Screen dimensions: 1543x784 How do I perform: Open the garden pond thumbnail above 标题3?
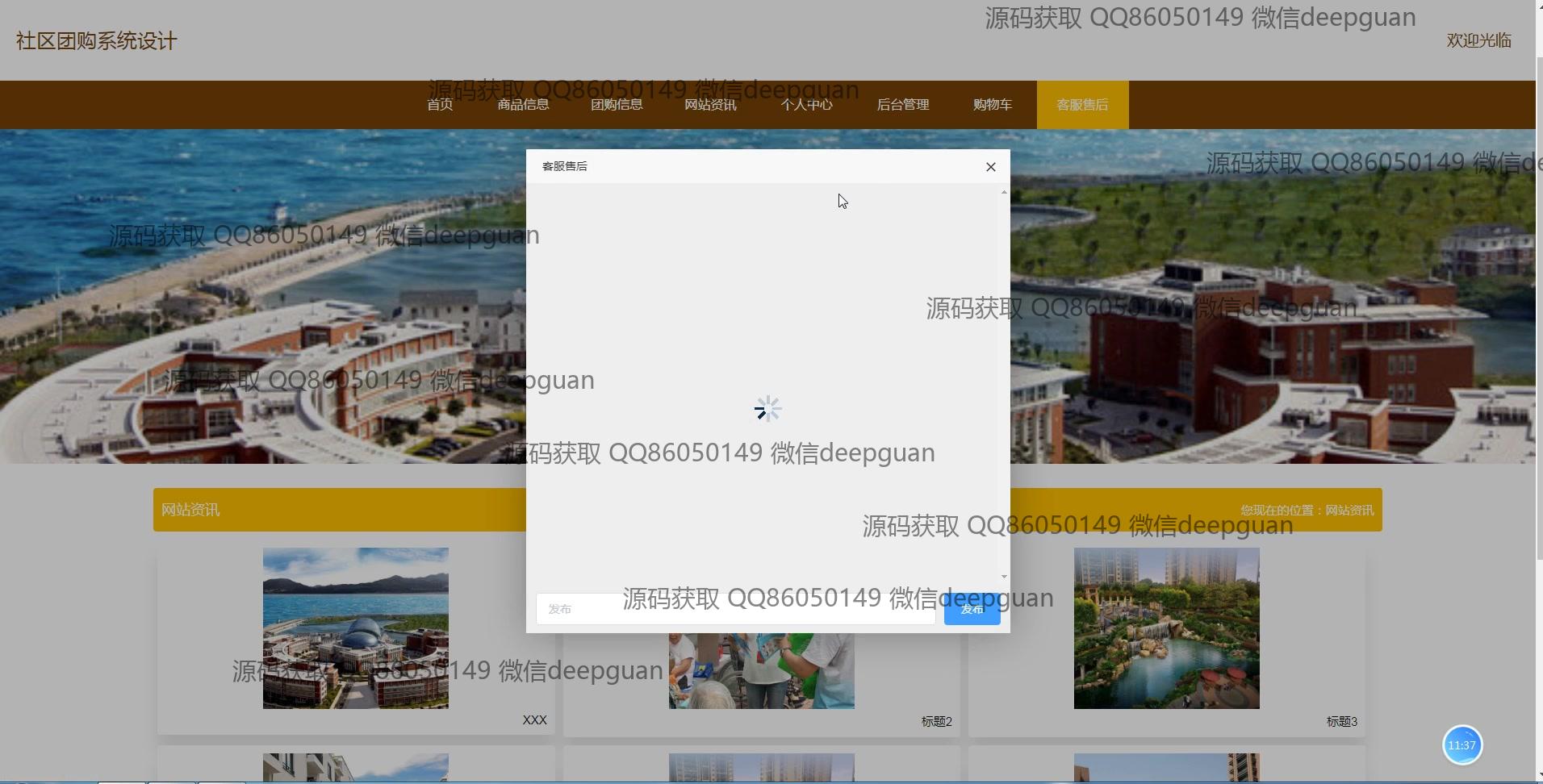point(1166,628)
